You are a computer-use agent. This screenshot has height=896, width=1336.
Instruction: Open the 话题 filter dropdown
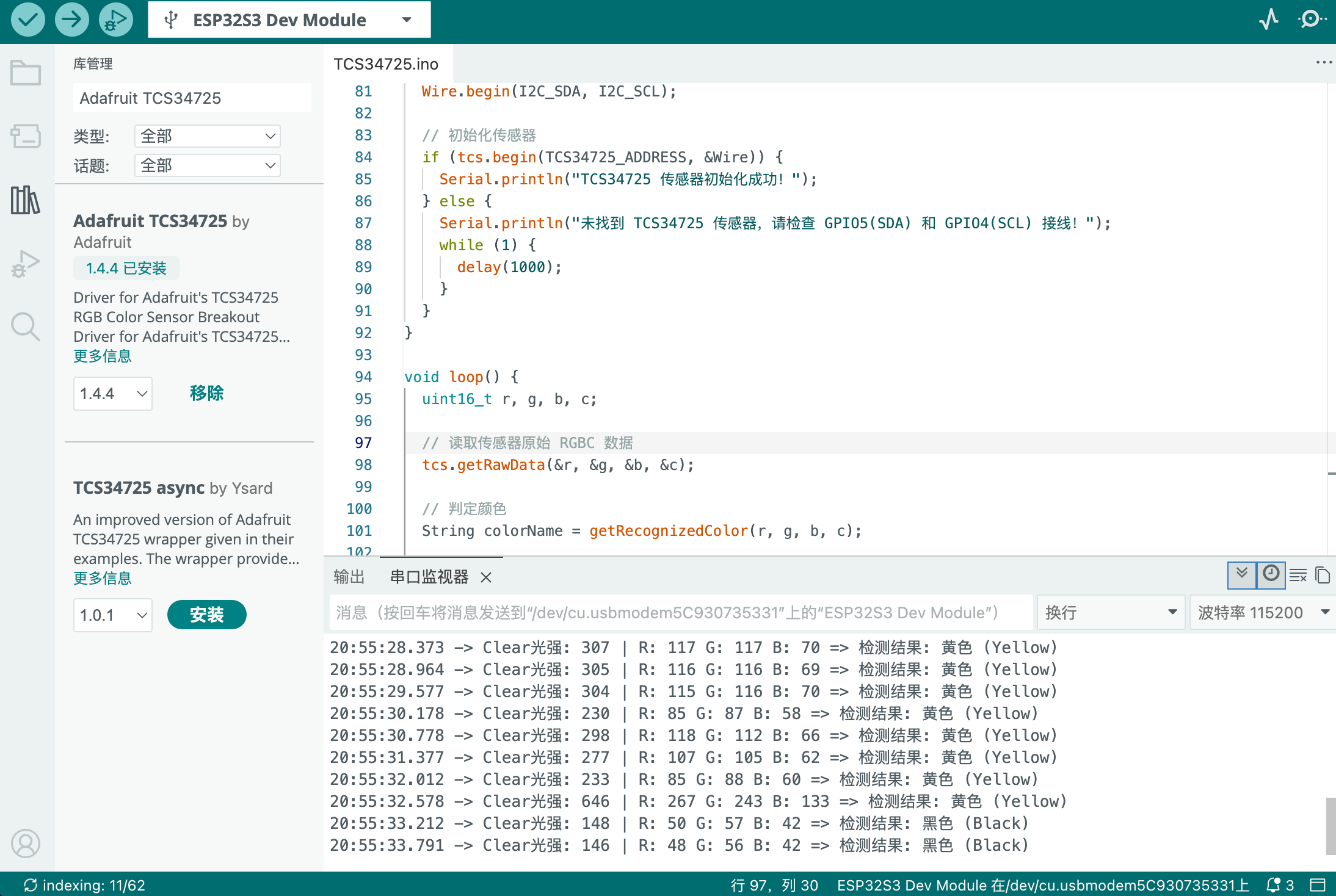(208, 165)
